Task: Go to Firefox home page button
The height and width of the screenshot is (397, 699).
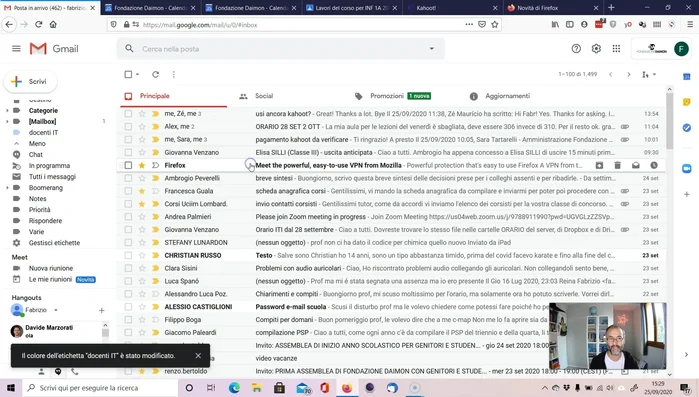Action: pyautogui.click(x=53, y=25)
